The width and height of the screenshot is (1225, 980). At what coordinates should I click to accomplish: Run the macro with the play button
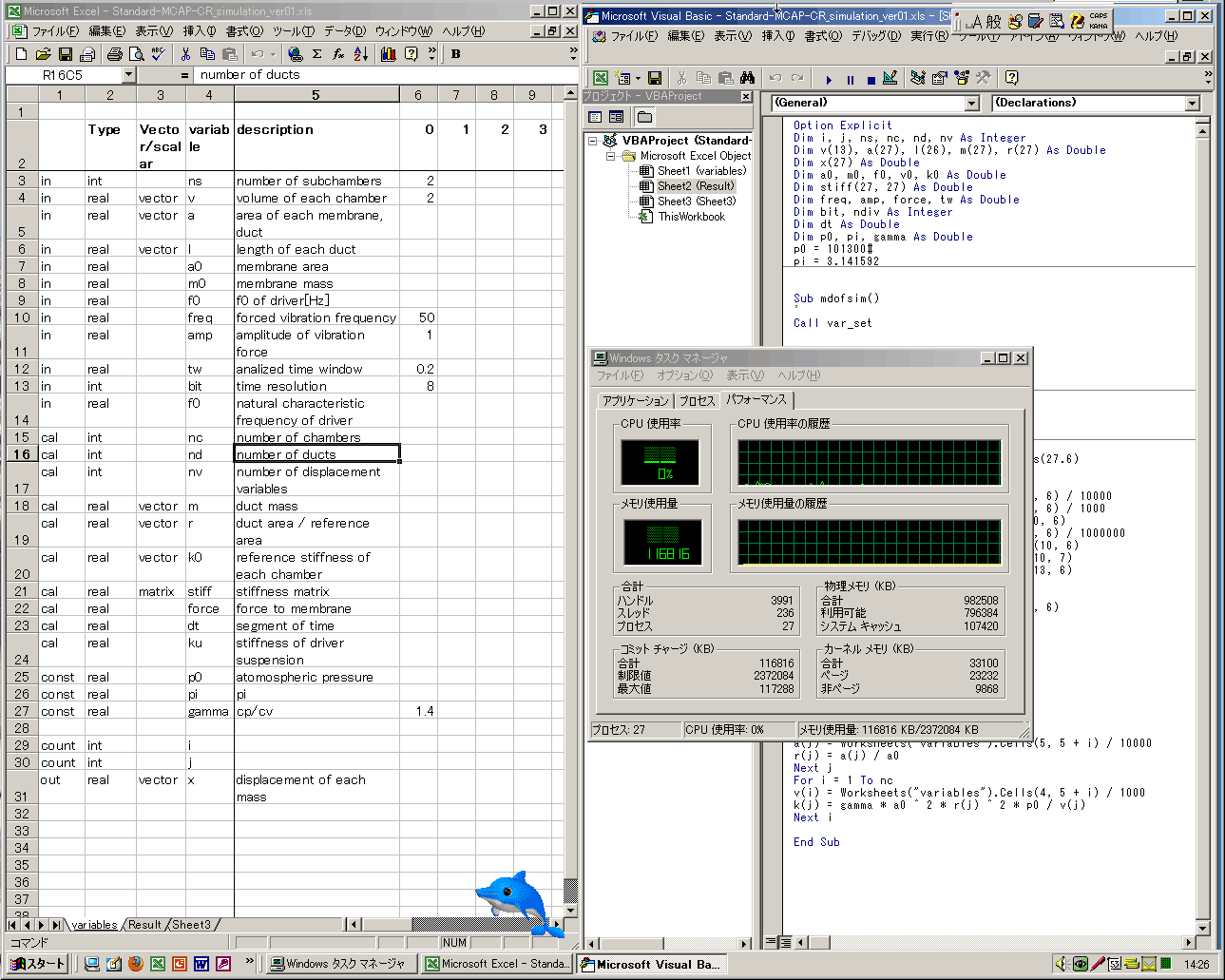point(829,79)
